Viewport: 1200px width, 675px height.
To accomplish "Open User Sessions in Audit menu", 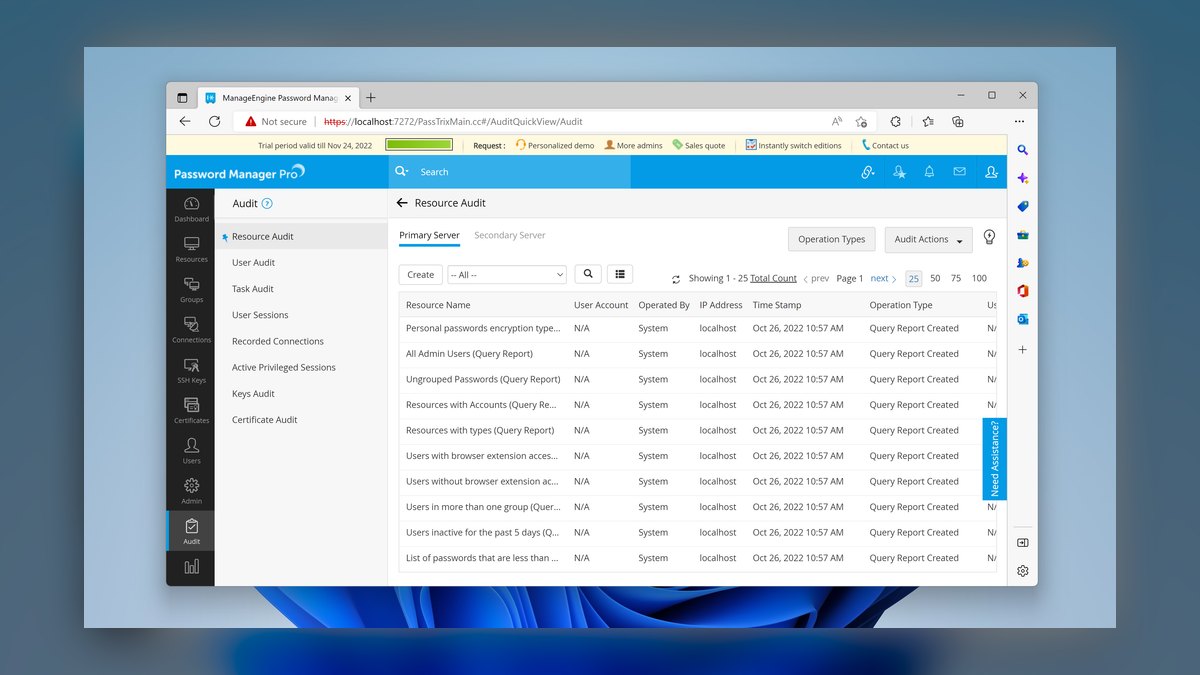I will pos(260,315).
